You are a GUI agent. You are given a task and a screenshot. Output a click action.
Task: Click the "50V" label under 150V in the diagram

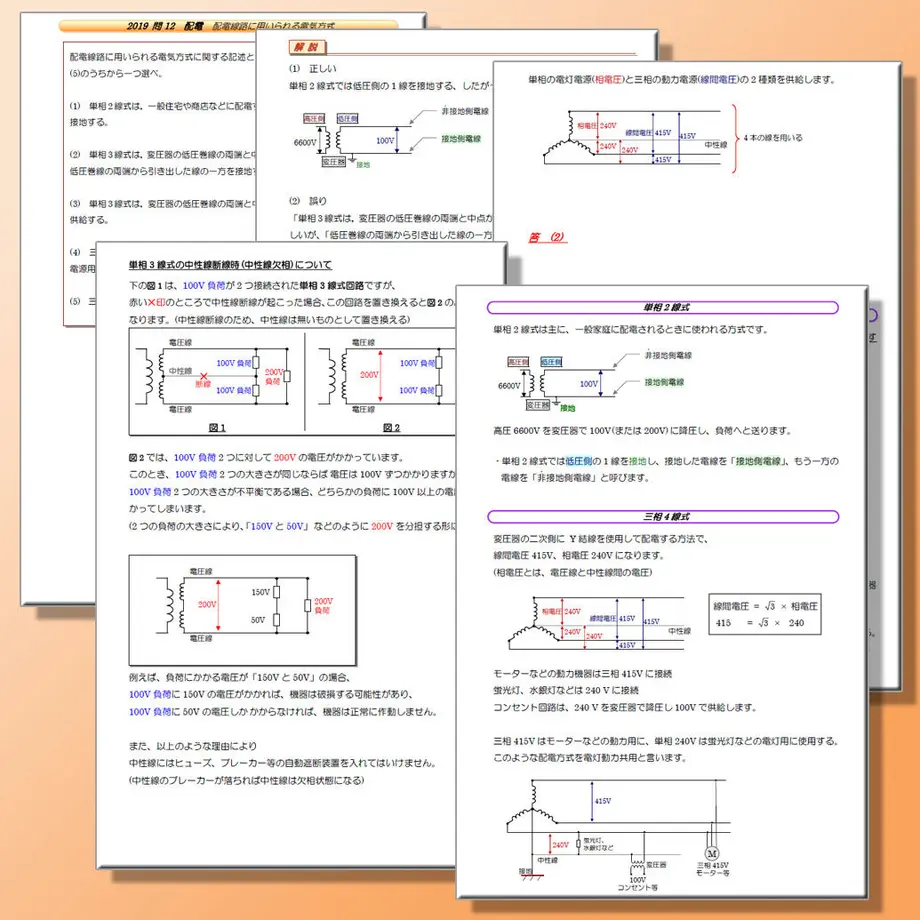[x=258, y=620]
